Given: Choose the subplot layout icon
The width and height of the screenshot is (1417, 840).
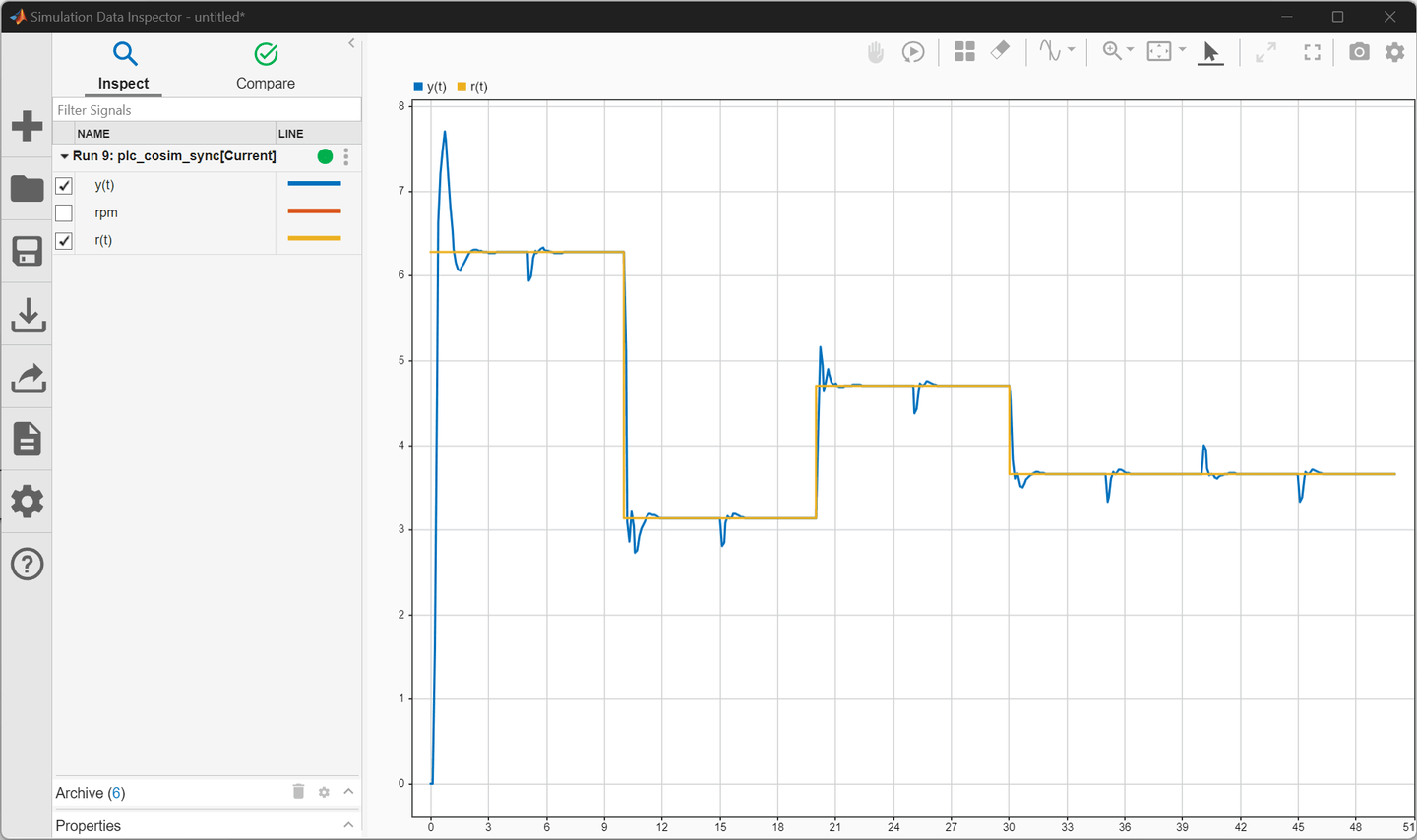Looking at the screenshot, I should pos(964,52).
